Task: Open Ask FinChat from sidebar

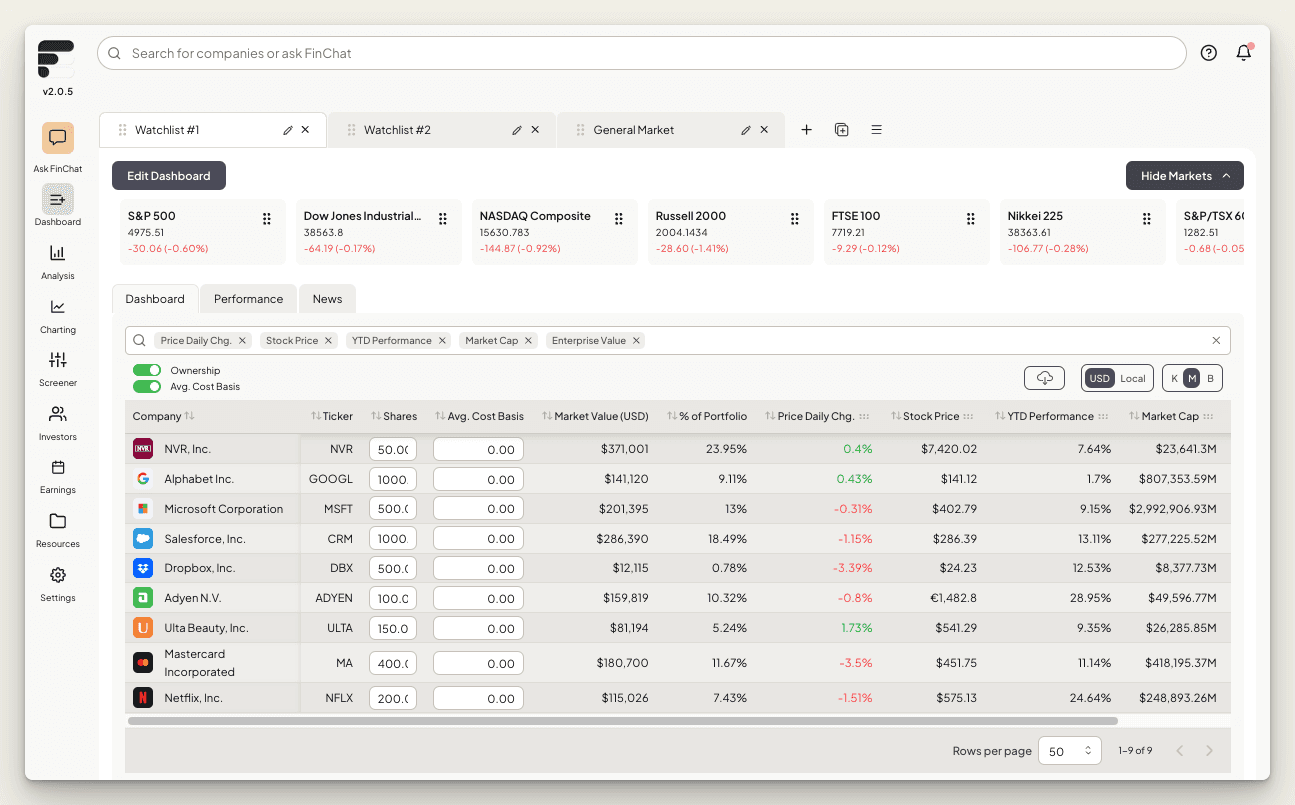Action: pyautogui.click(x=57, y=138)
